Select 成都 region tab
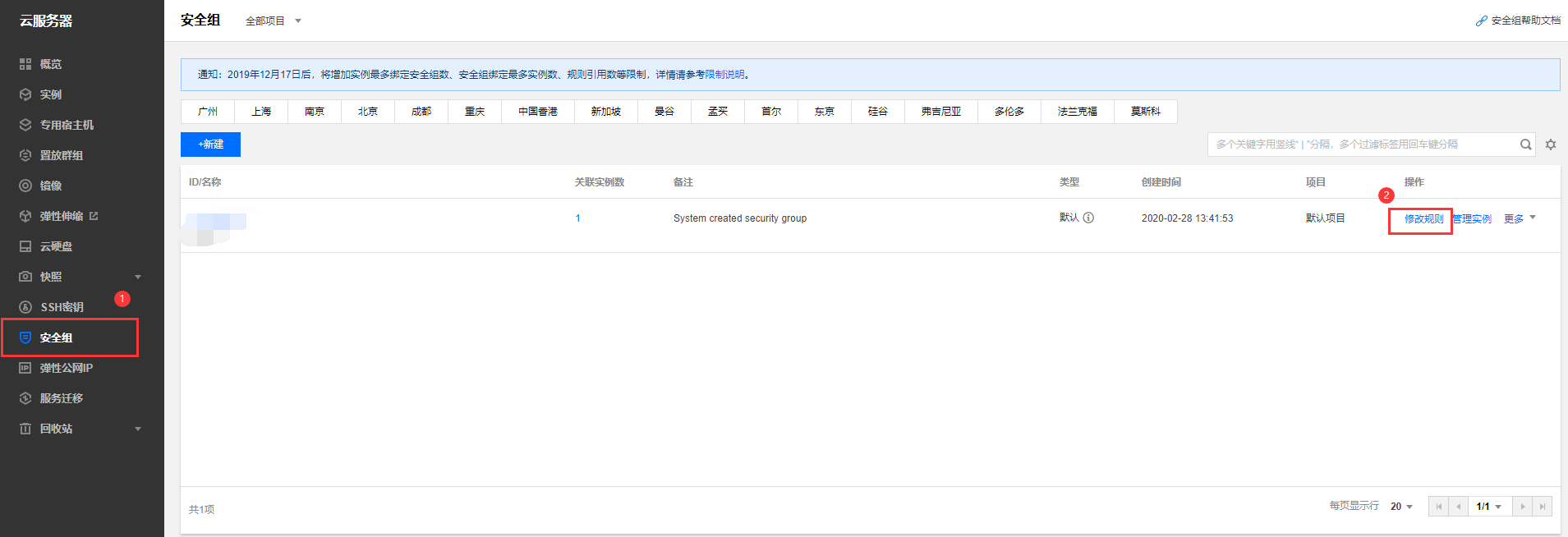 [421, 112]
